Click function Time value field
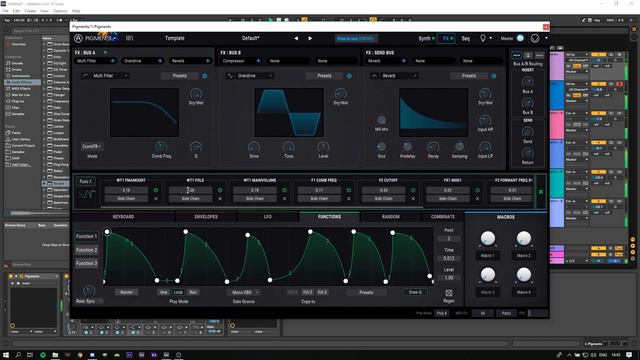 coord(449,258)
